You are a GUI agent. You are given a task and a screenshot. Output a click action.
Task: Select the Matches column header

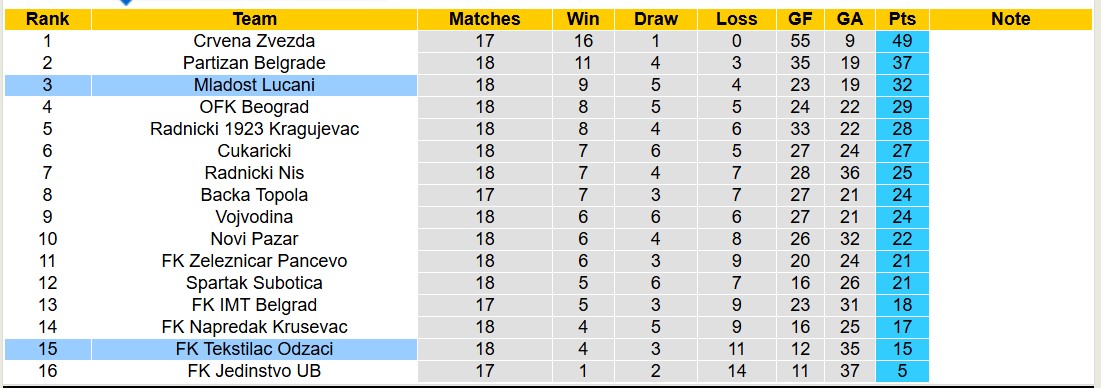tap(484, 19)
